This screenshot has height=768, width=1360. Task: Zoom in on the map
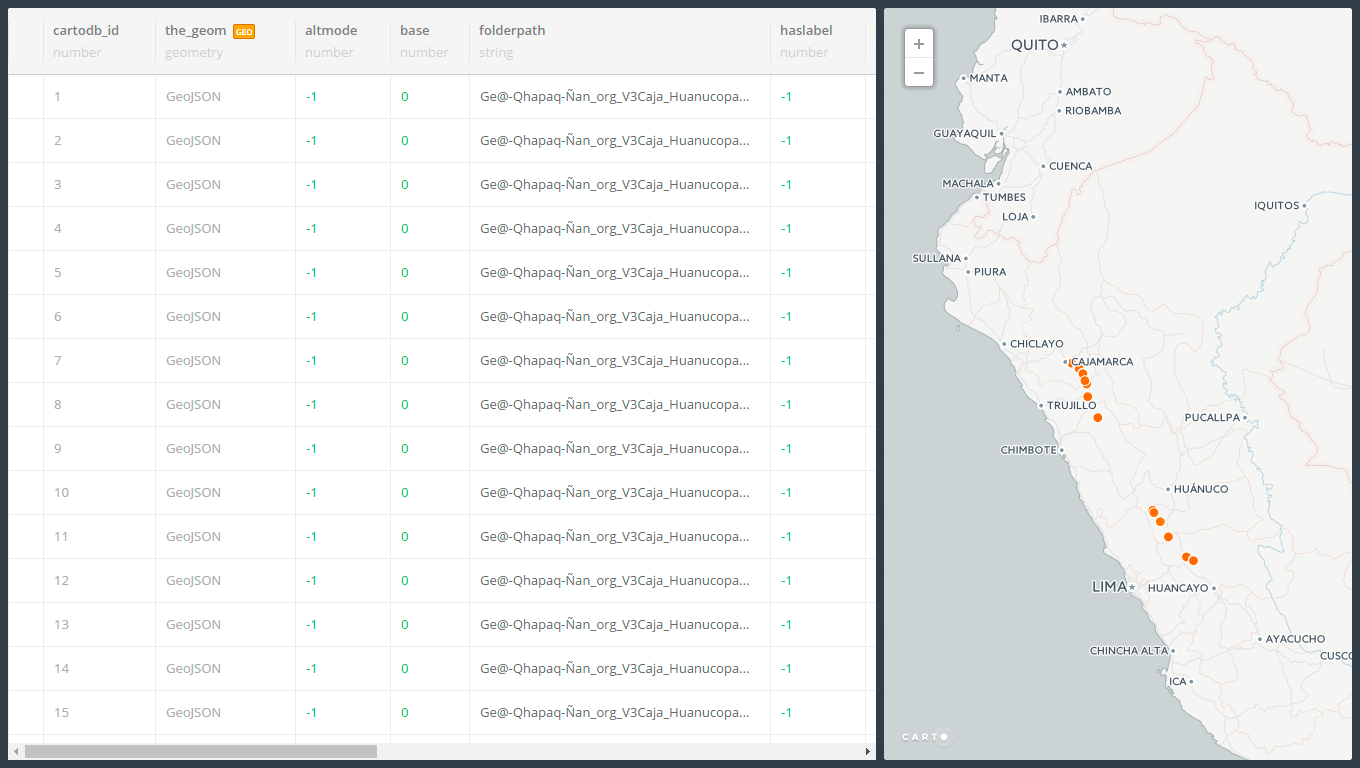pos(918,44)
